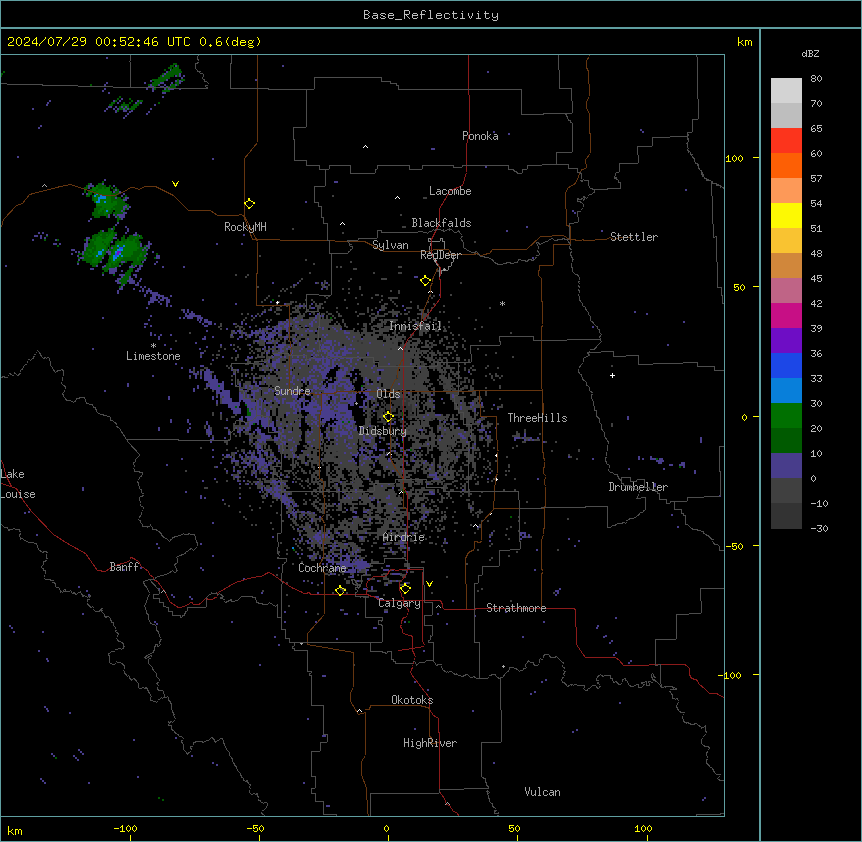
Task: Select the red 60-65 dBZ legend swatch
Action: click(x=786, y=141)
